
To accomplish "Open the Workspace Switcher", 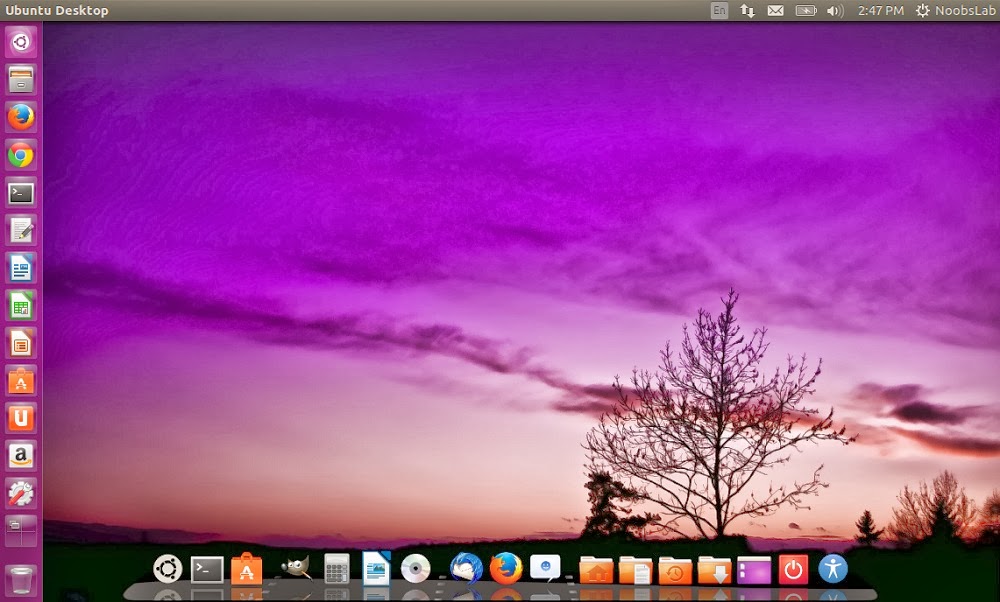I will [x=21, y=530].
